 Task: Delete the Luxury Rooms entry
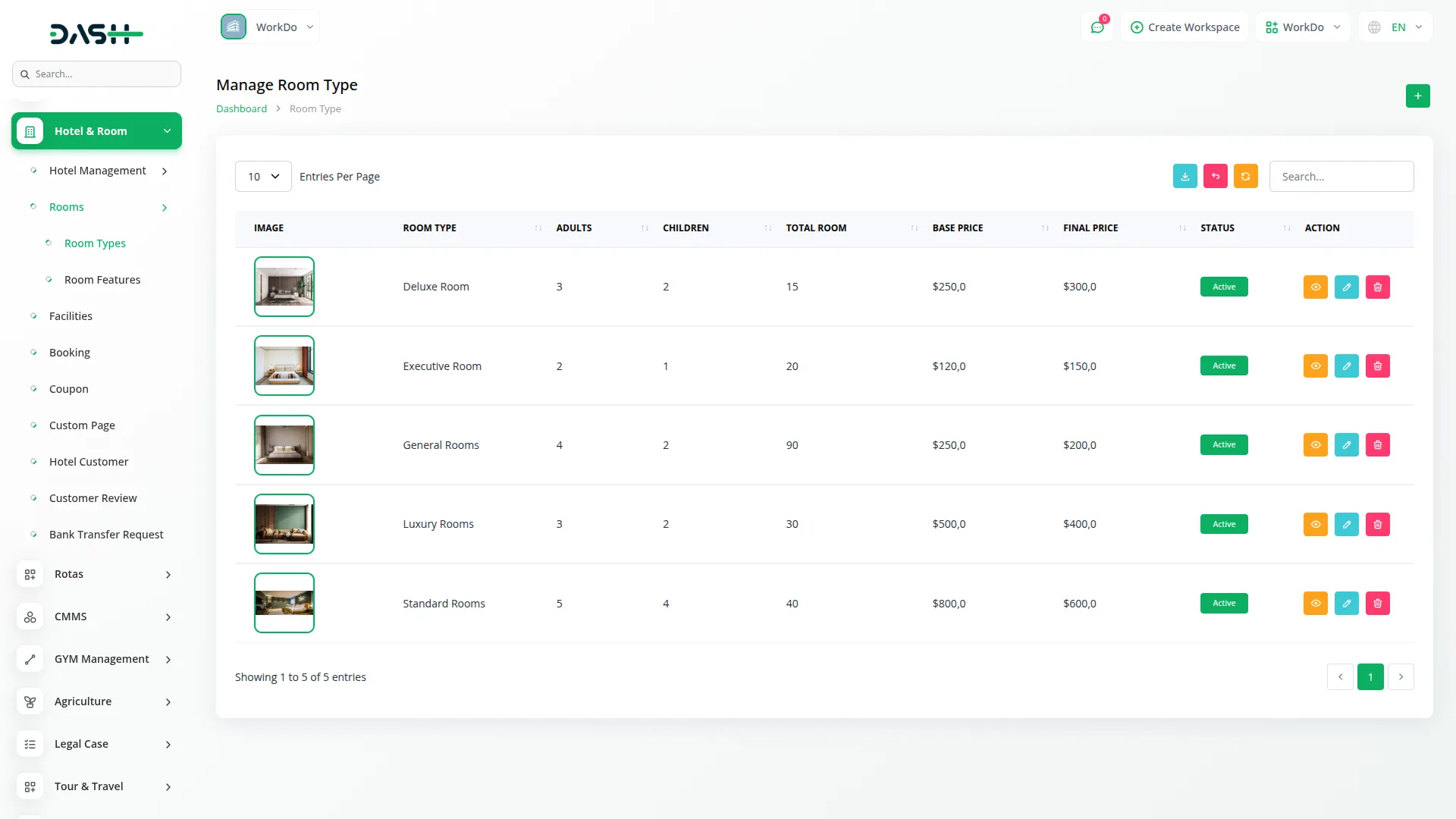coord(1377,524)
